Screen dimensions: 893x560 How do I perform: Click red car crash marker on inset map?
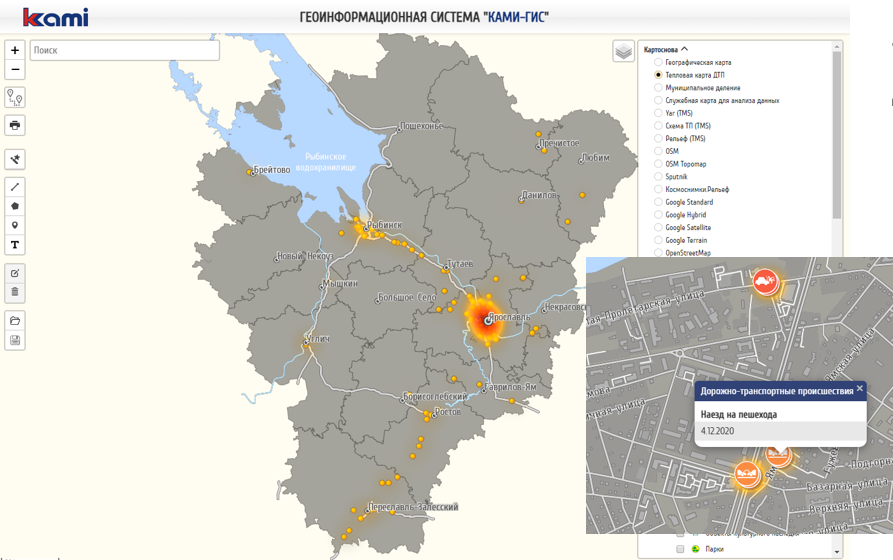point(765,281)
